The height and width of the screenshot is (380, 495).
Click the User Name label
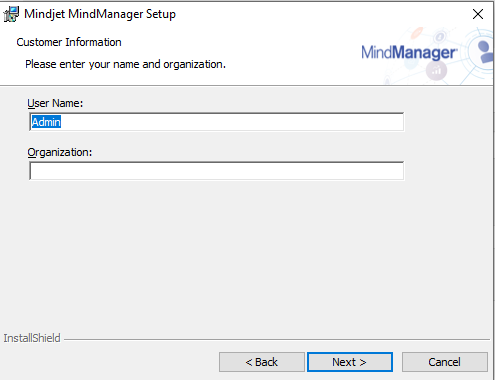click(55, 103)
